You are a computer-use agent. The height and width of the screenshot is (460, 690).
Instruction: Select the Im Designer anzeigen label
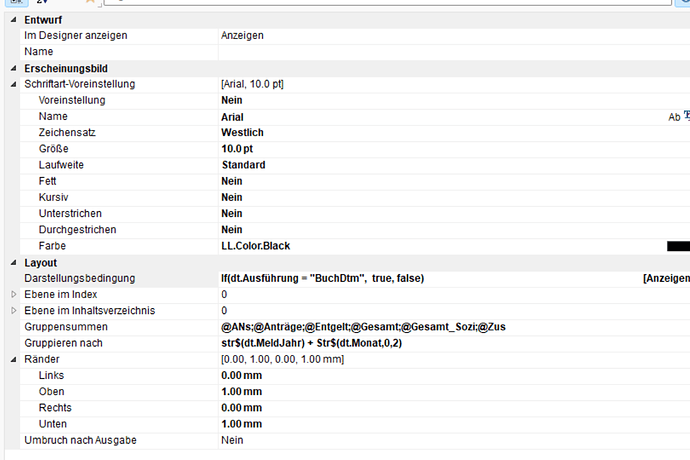(x=76, y=36)
